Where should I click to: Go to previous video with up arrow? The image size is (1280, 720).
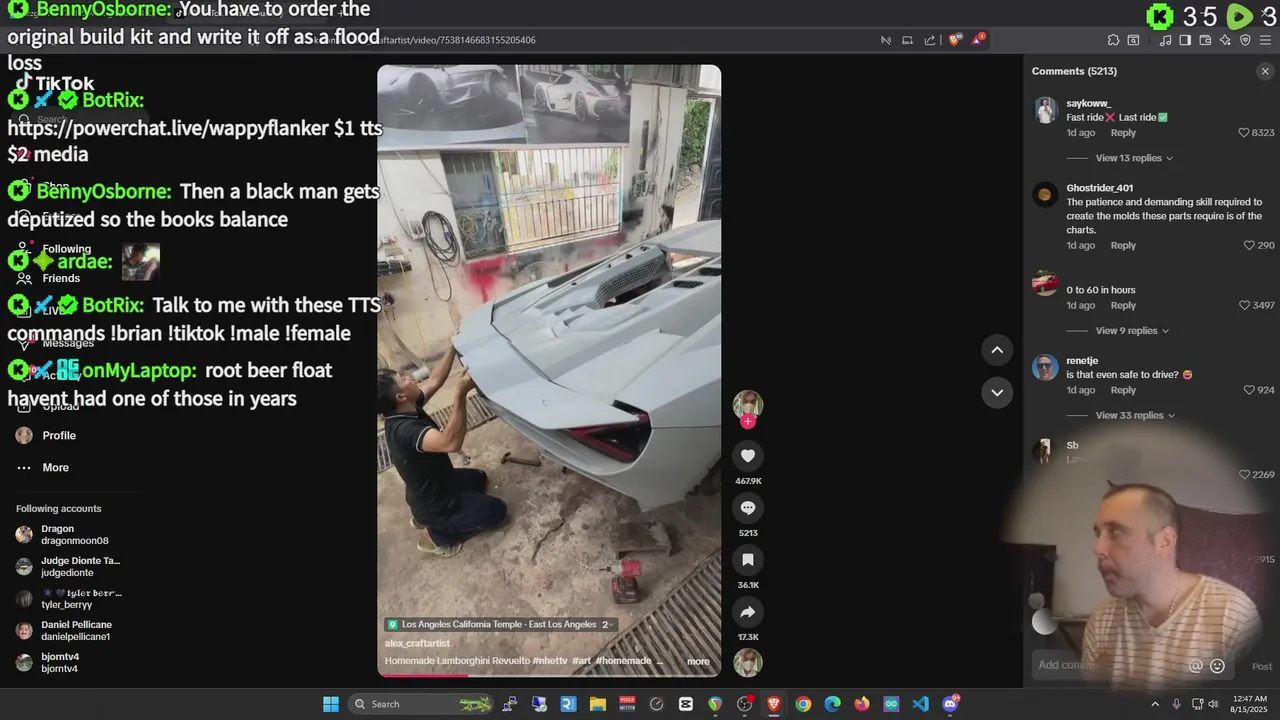(997, 349)
